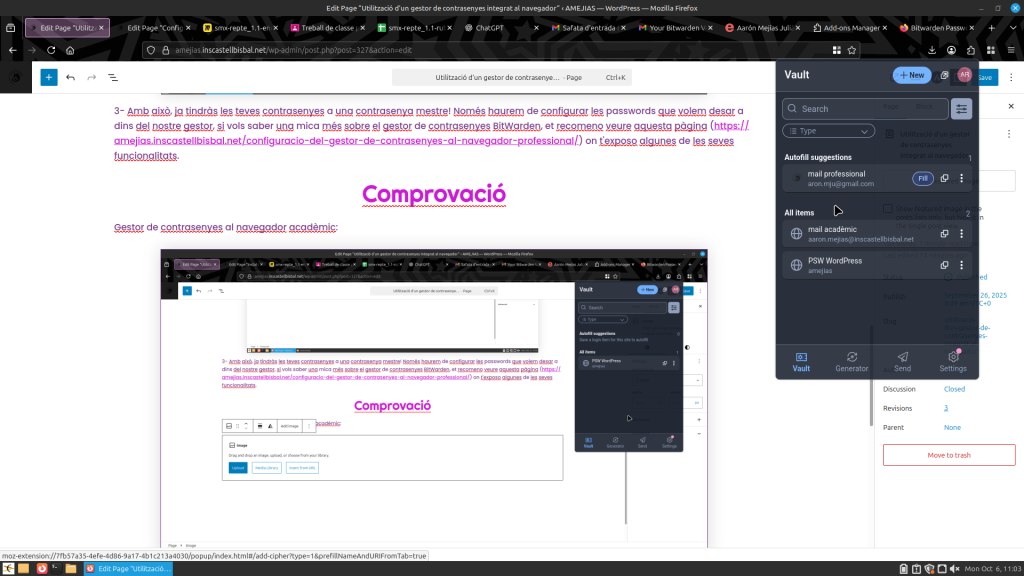This screenshot has height=576, width=1024.
Task: Go to Bitwarden Send tab
Action: [902, 360]
